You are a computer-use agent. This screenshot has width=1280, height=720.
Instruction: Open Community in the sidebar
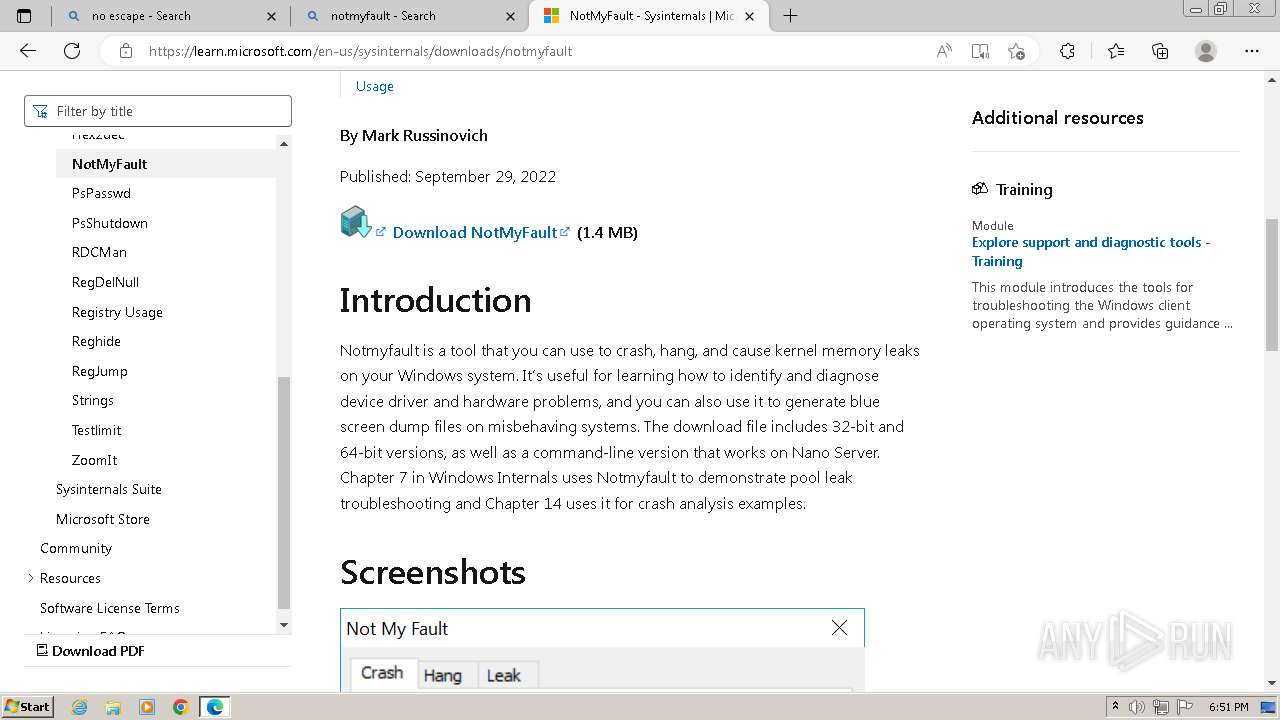[x=76, y=548]
